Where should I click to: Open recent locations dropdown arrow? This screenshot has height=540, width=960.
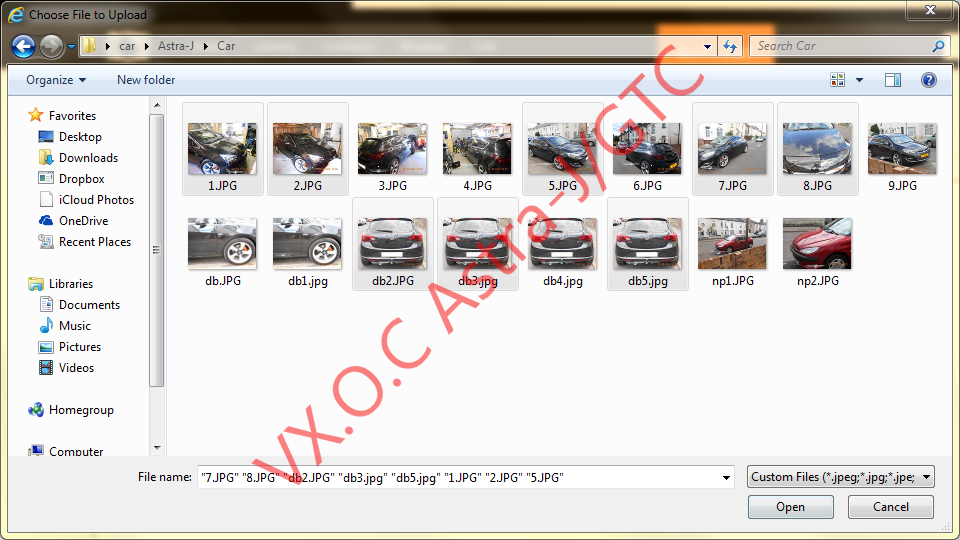pos(72,47)
